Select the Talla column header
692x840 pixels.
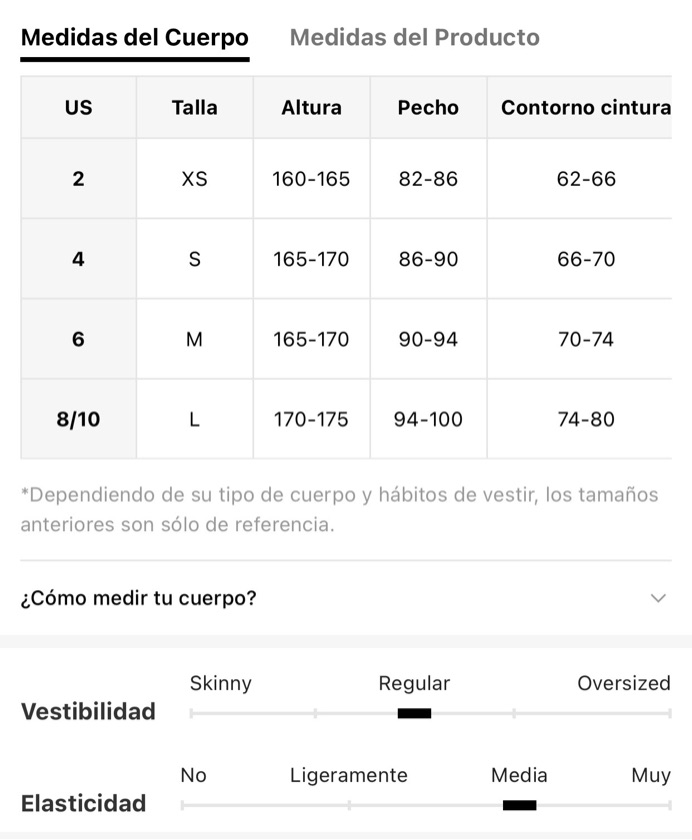tap(194, 107)
